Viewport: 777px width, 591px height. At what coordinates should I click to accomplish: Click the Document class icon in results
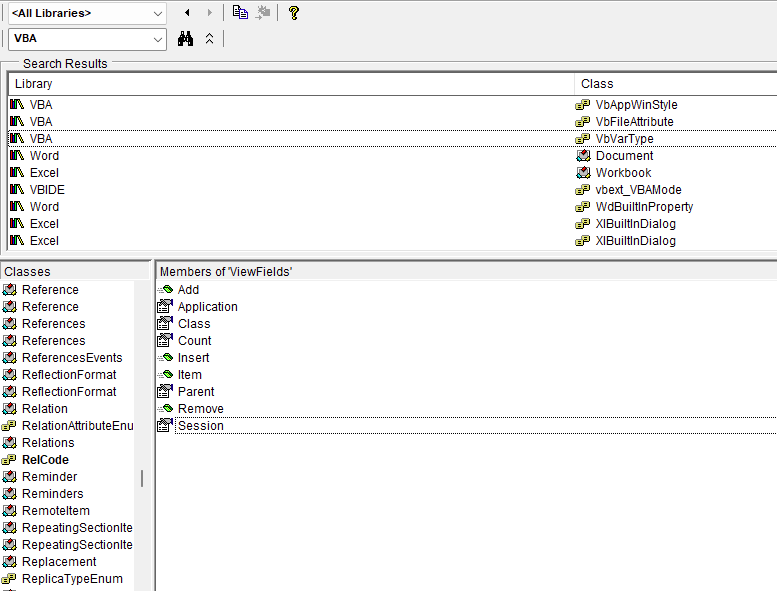pyautogui.click(x=583, y=156)
